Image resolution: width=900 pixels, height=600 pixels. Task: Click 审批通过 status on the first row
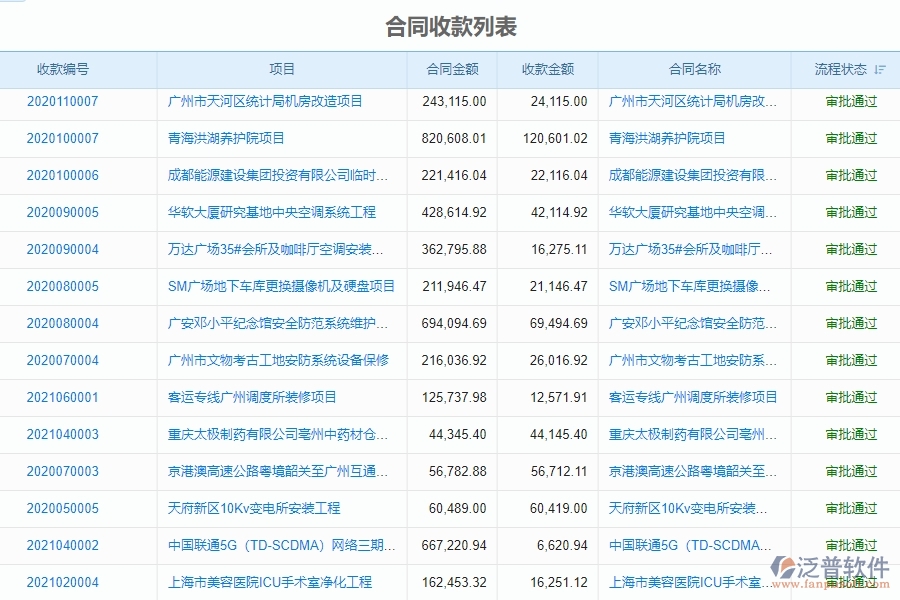coord(849,101)
